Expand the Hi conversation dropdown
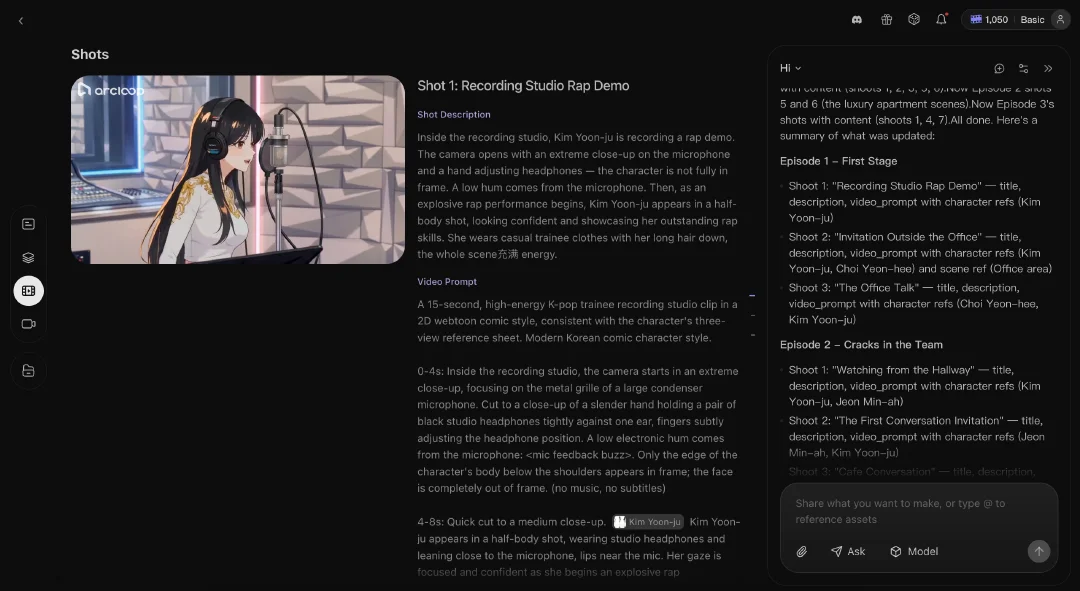The image size is (1080, 591). click(x=790, y=68)
